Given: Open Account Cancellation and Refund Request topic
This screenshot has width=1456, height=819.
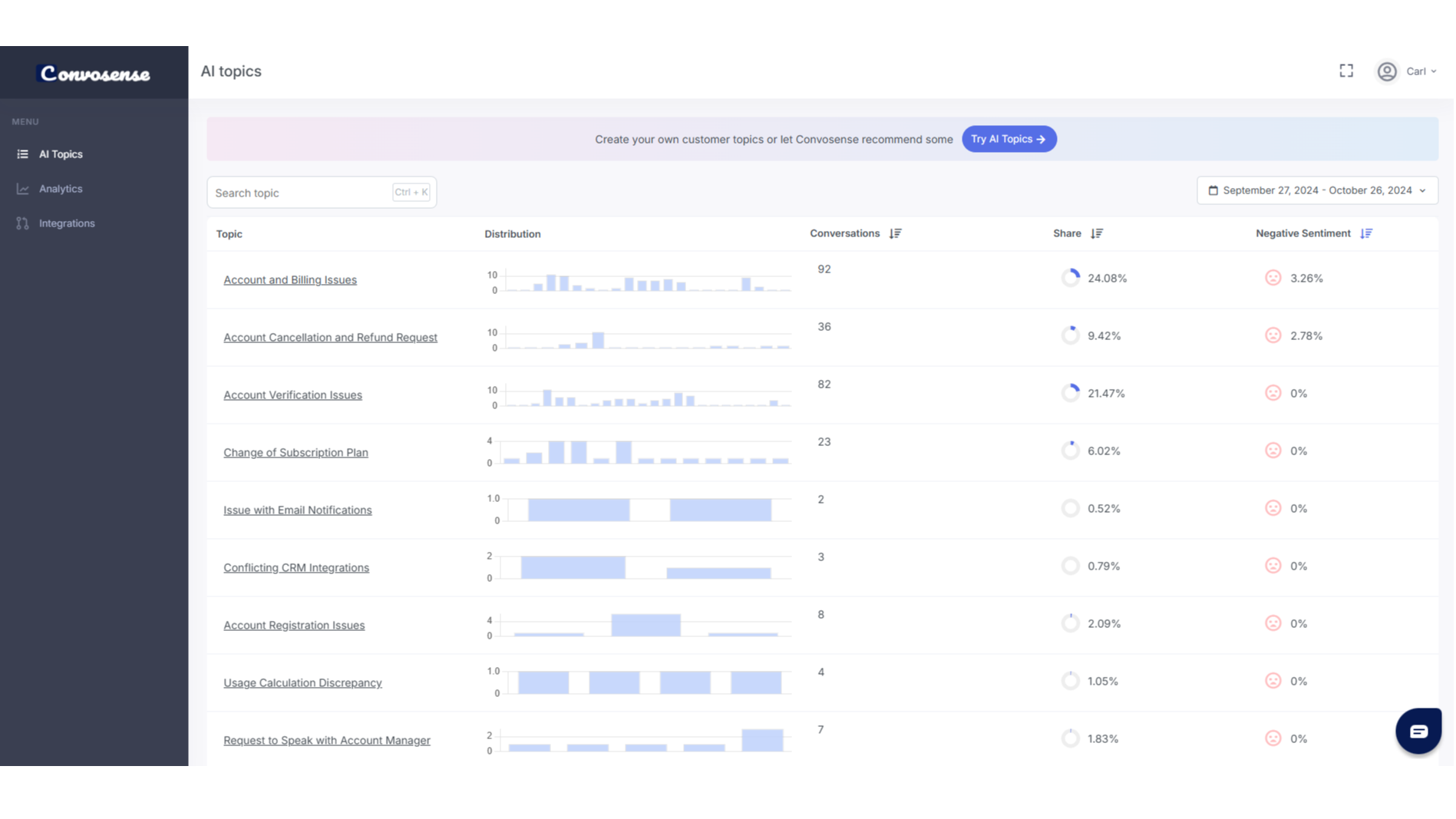Looking at the screenshot, I should [x=330, y=338].
